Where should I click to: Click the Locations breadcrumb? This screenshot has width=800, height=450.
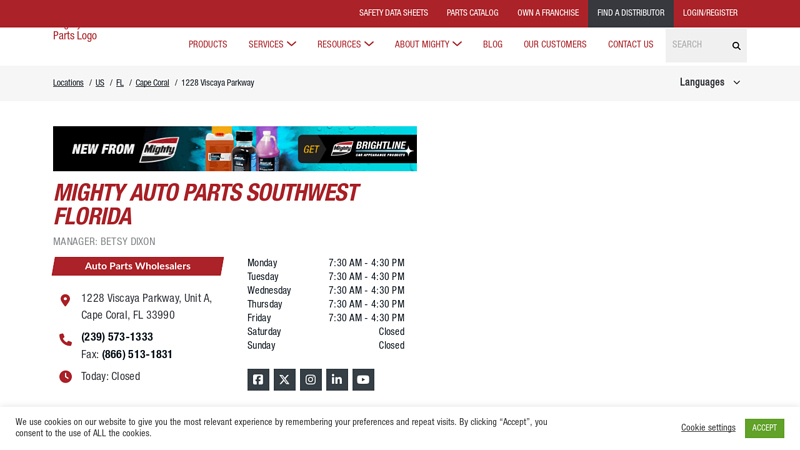point(68,83)
